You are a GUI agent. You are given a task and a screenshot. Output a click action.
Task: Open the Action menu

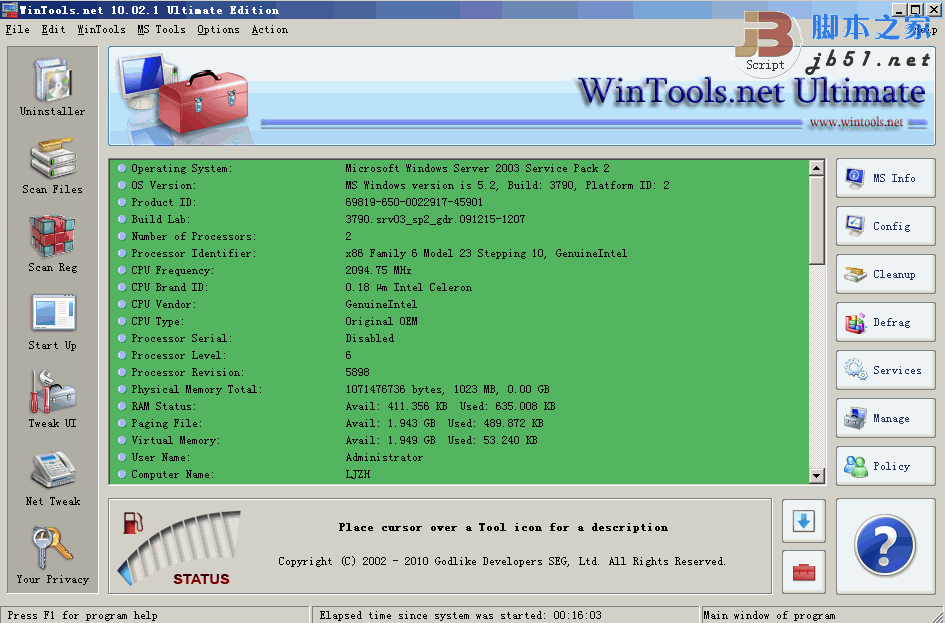[x=269, y=30]
